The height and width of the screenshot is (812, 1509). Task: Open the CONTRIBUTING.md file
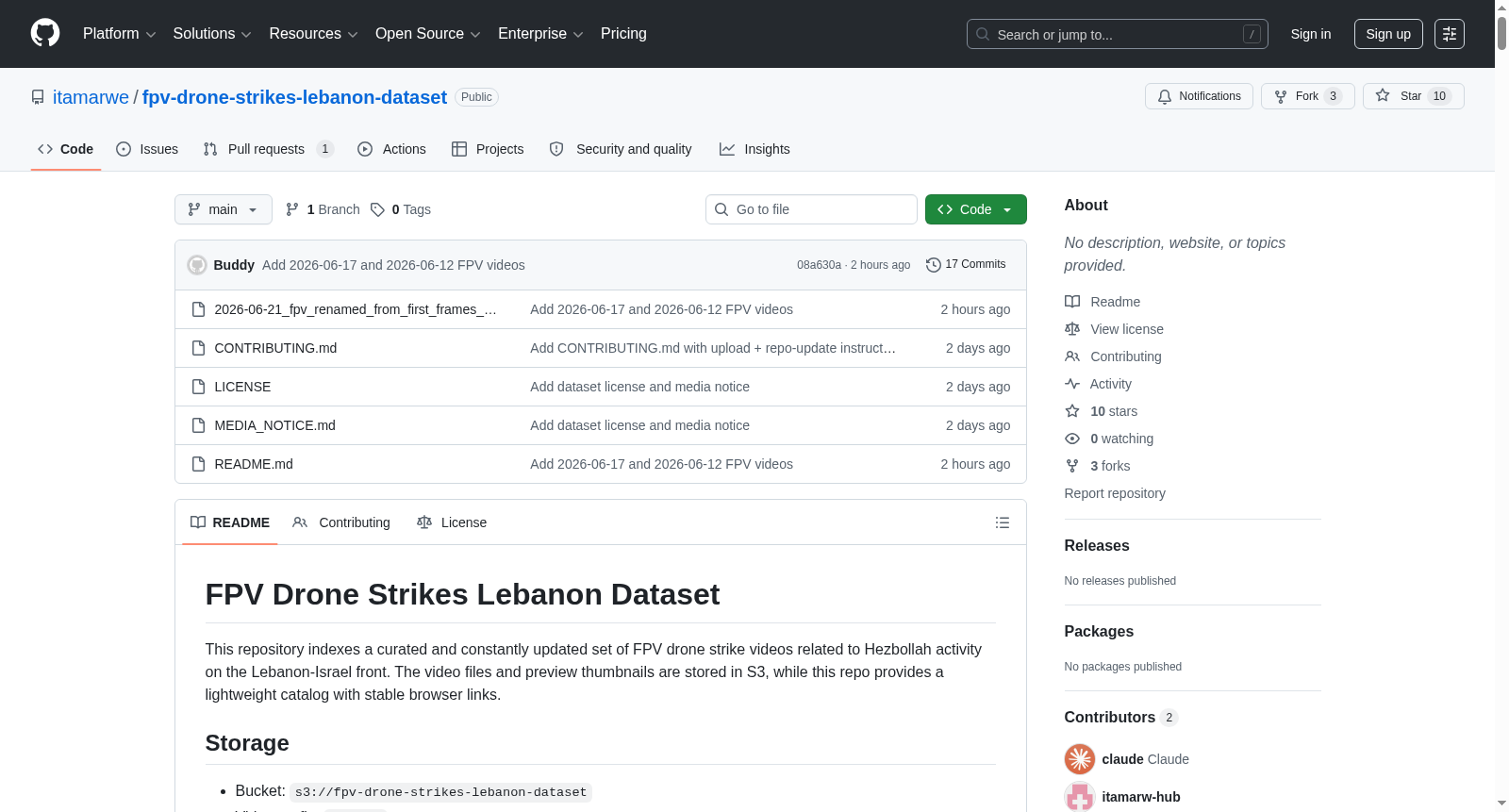275,348
